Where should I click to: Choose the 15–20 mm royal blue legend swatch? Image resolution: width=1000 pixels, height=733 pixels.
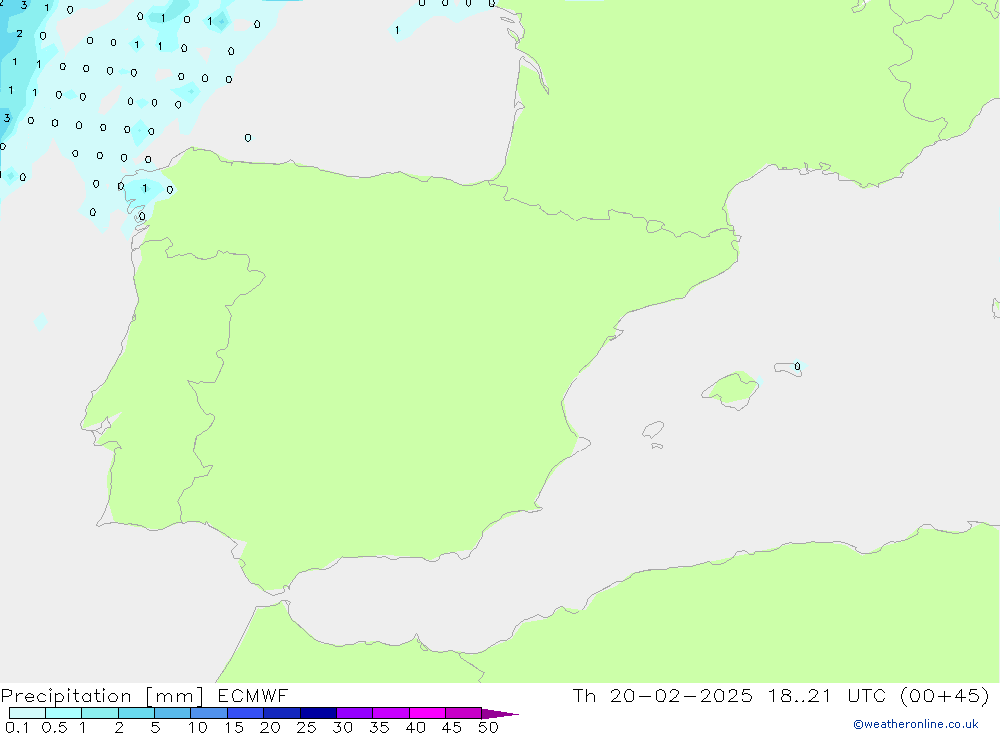click(246, 713)
